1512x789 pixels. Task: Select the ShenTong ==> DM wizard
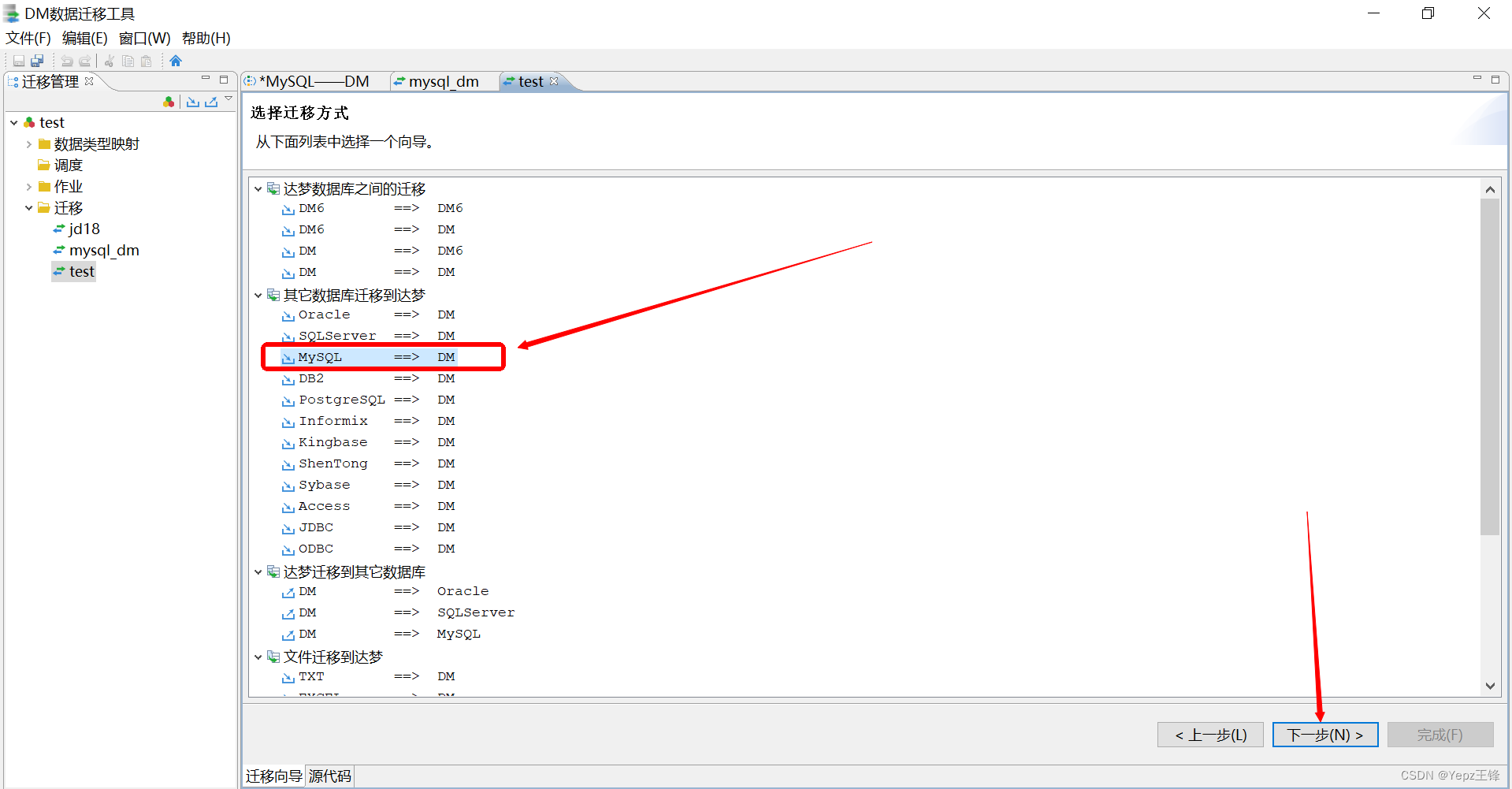(x=369, y=463)
